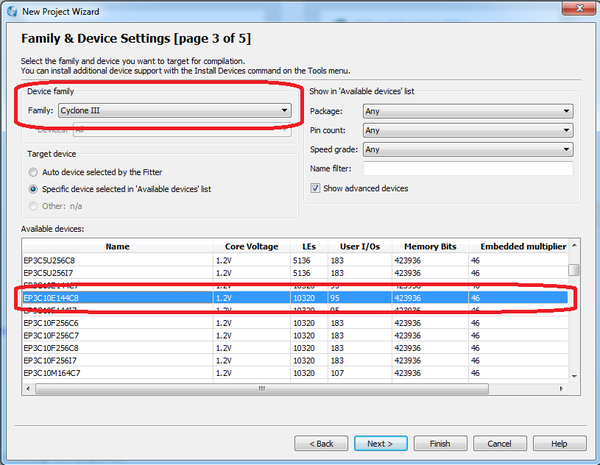Viewport: 600px width, 465px height.
Task: Open the Family dropdown showing Cyclone III
Action: [x=175, y=110]
